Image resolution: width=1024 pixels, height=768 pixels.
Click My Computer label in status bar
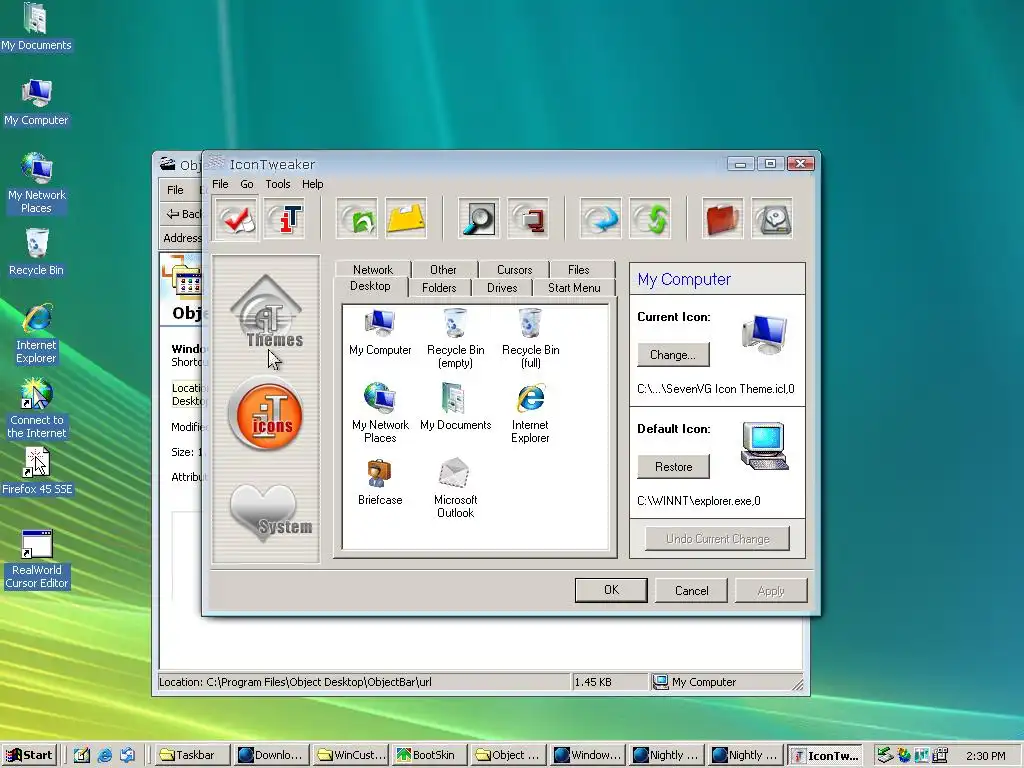(704, 682)
